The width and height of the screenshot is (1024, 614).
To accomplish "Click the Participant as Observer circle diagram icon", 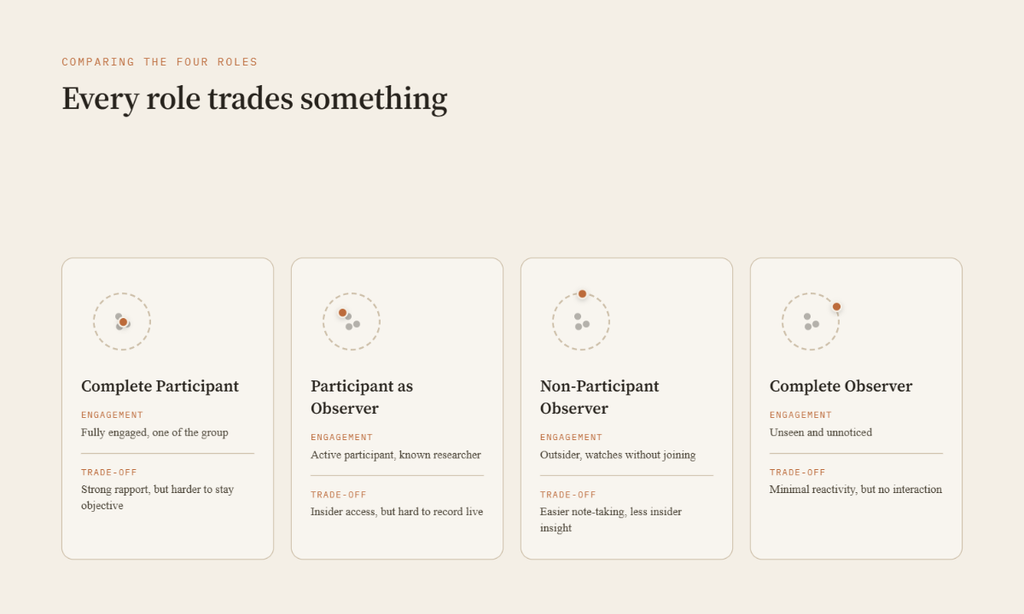I will 351,321.
